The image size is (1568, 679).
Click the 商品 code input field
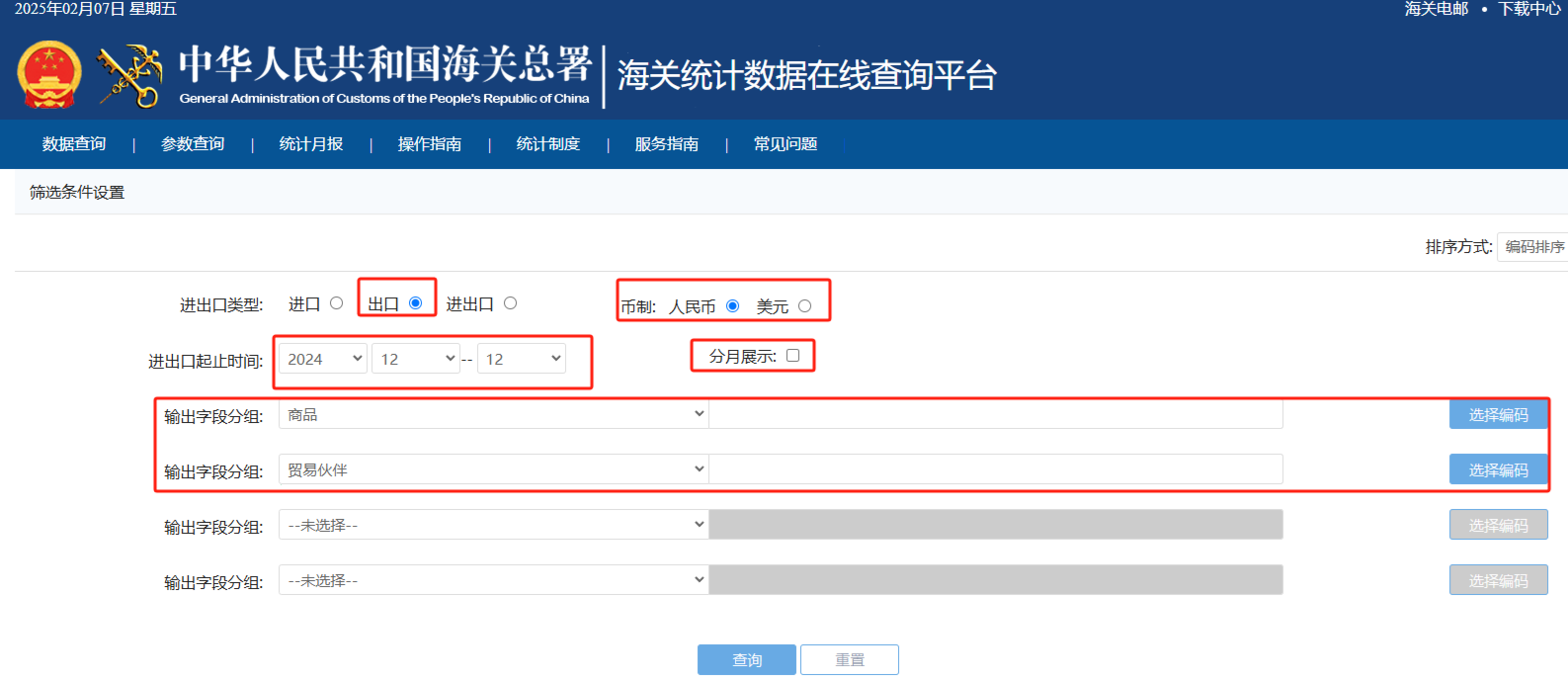pos(996,414)
